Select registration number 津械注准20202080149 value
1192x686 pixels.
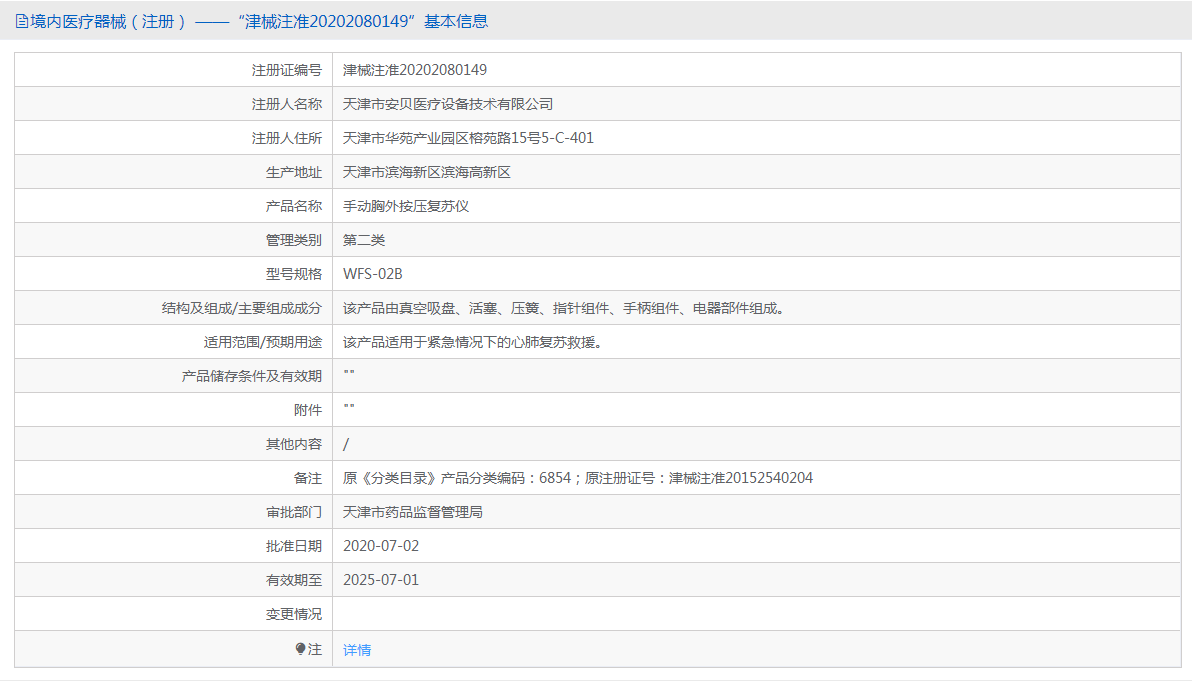click(x=414, y=70)
